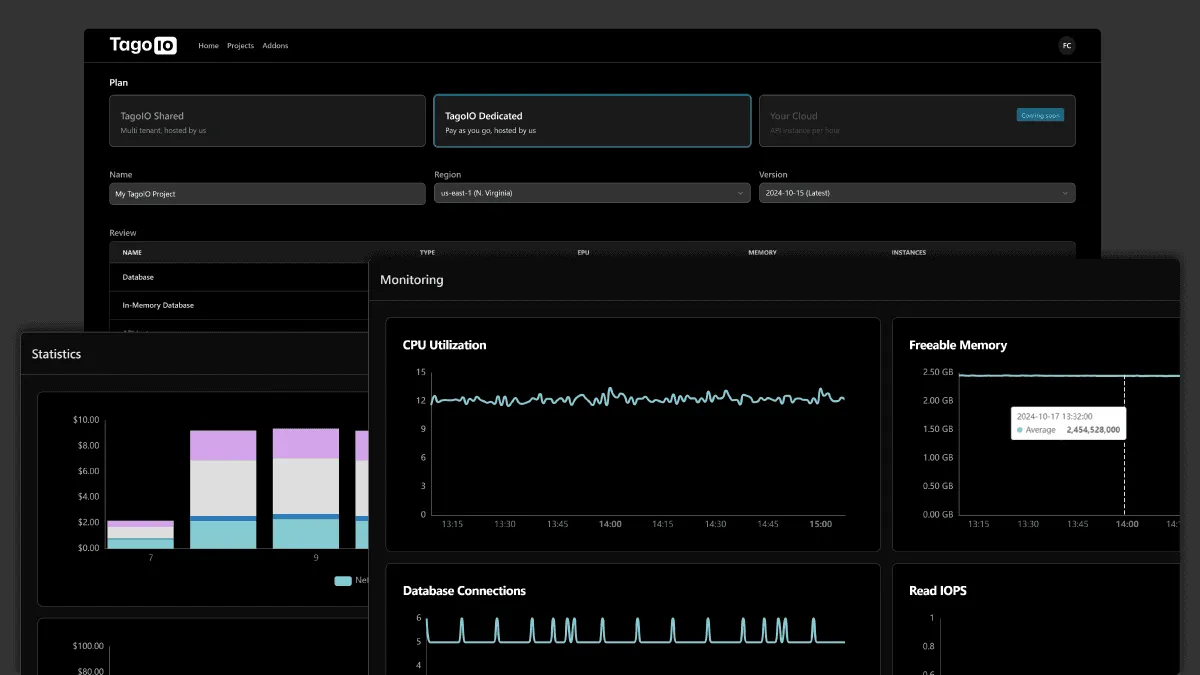The image size is (1200, 675).
Task: Click the TagoIO logo
Action: pos(143,45)
